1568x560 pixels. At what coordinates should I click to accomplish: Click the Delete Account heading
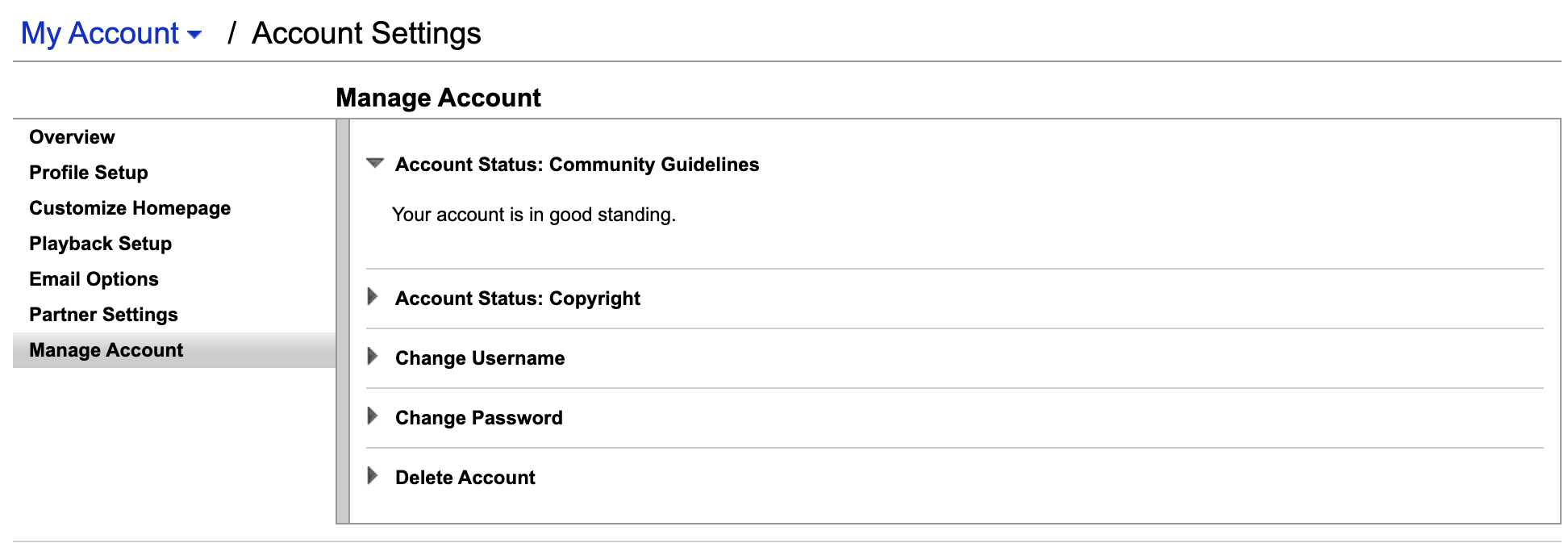465,478
